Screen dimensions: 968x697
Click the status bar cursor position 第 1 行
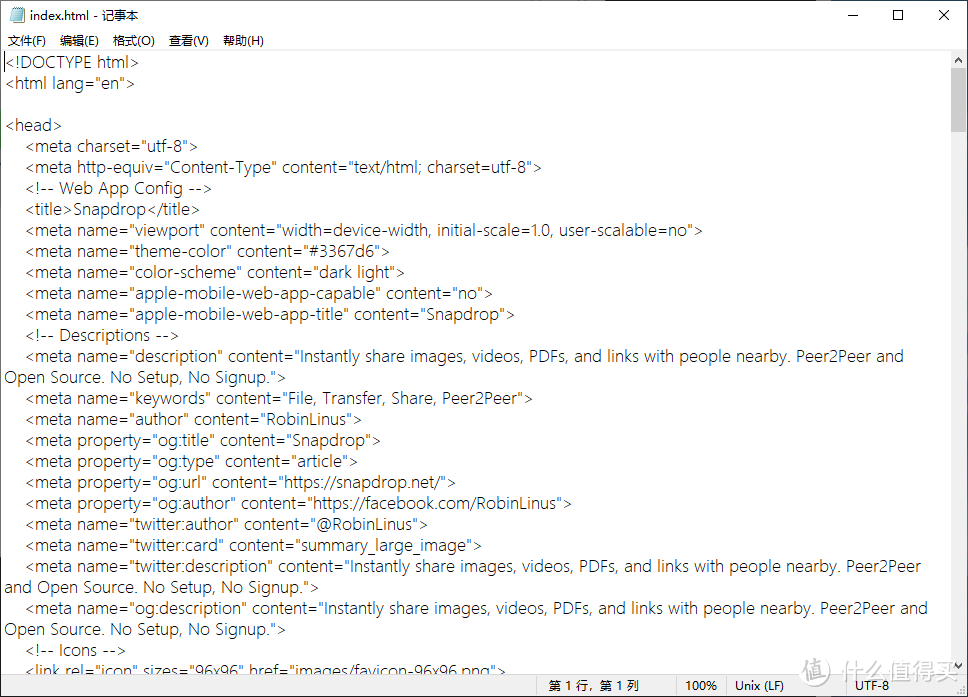(x=593, y=685)
